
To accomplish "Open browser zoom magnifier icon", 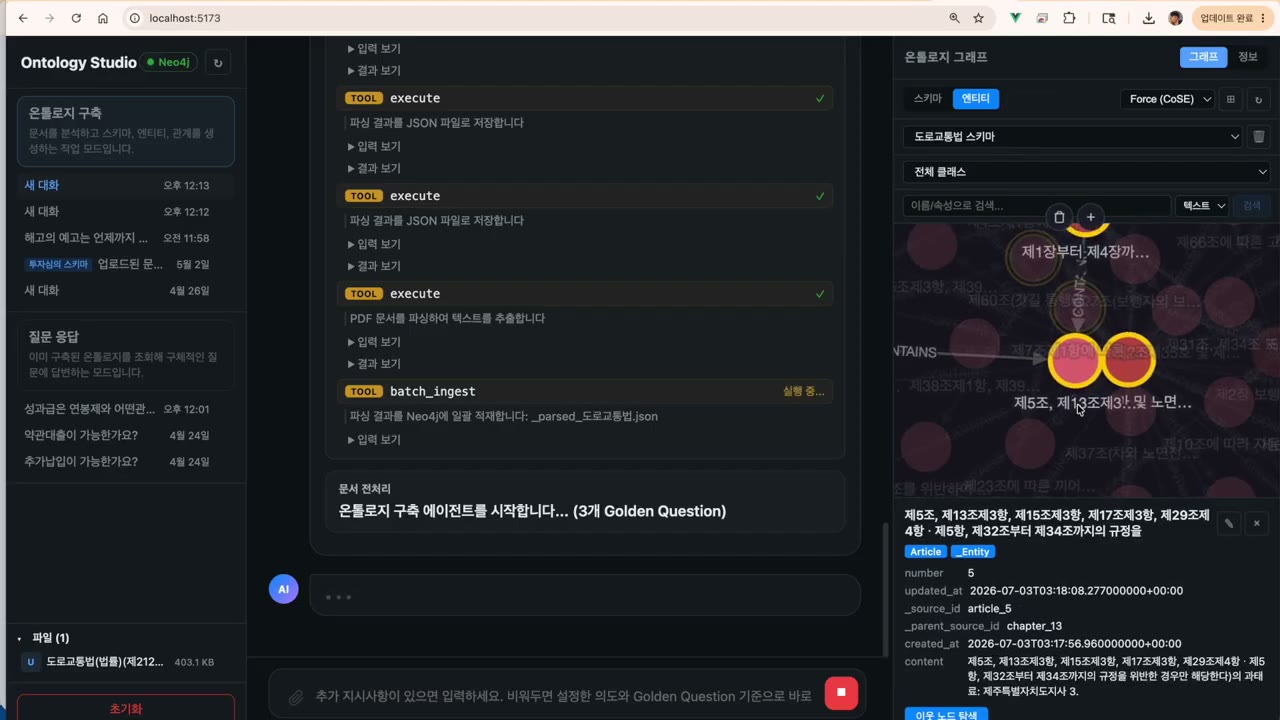I will [x=955, y=18].
